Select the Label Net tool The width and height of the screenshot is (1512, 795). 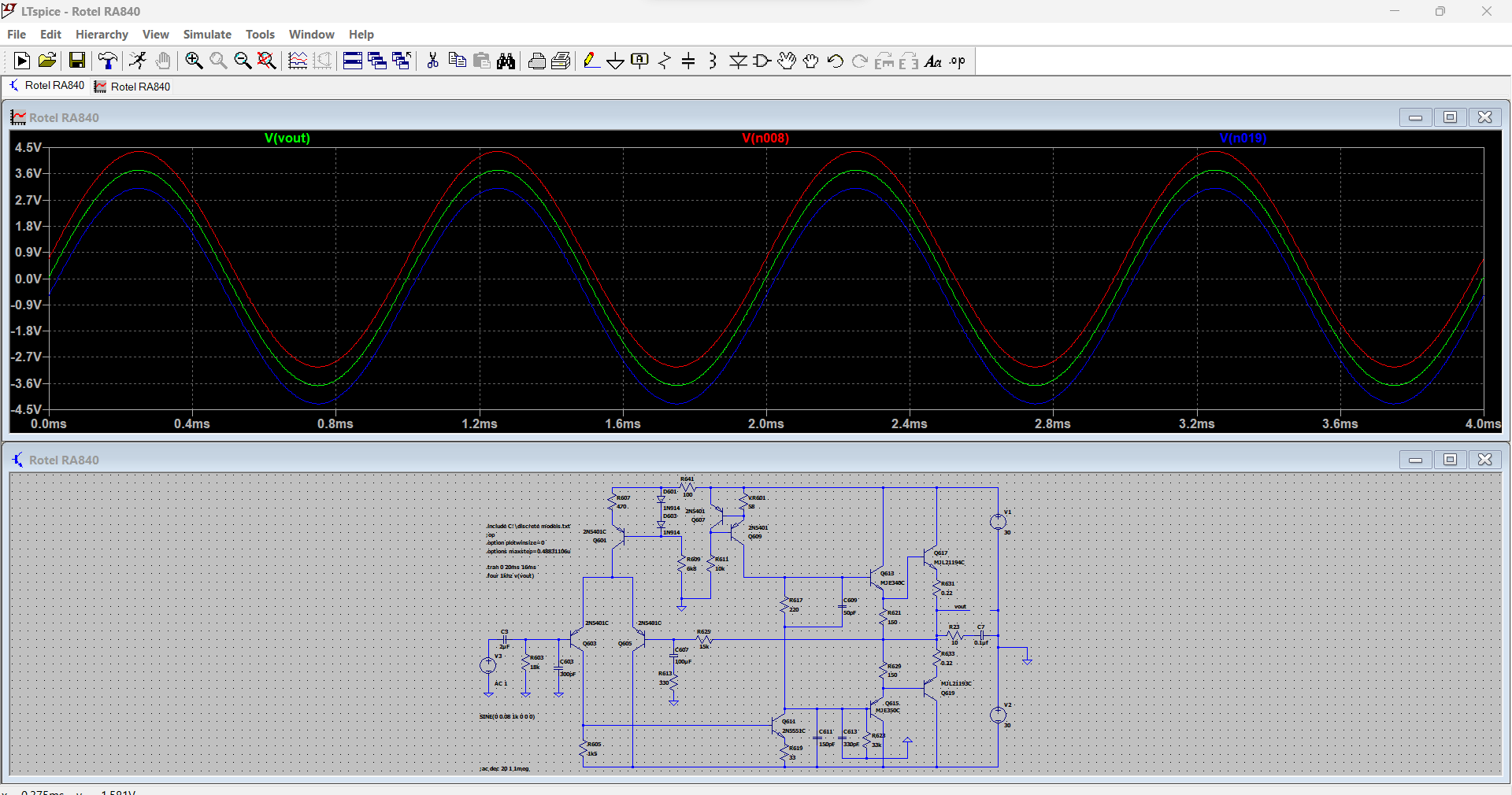(x=640, y=61)
